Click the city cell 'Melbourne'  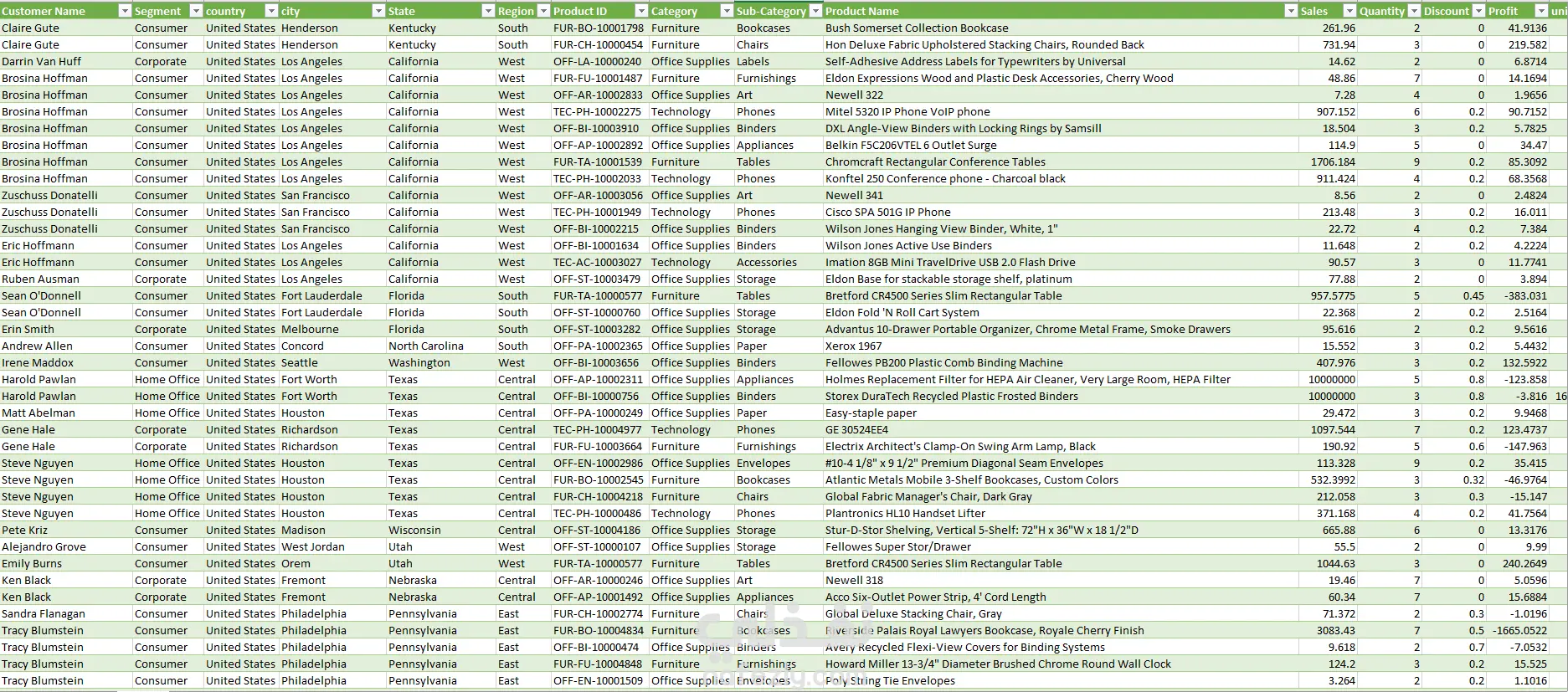[332, 329]
